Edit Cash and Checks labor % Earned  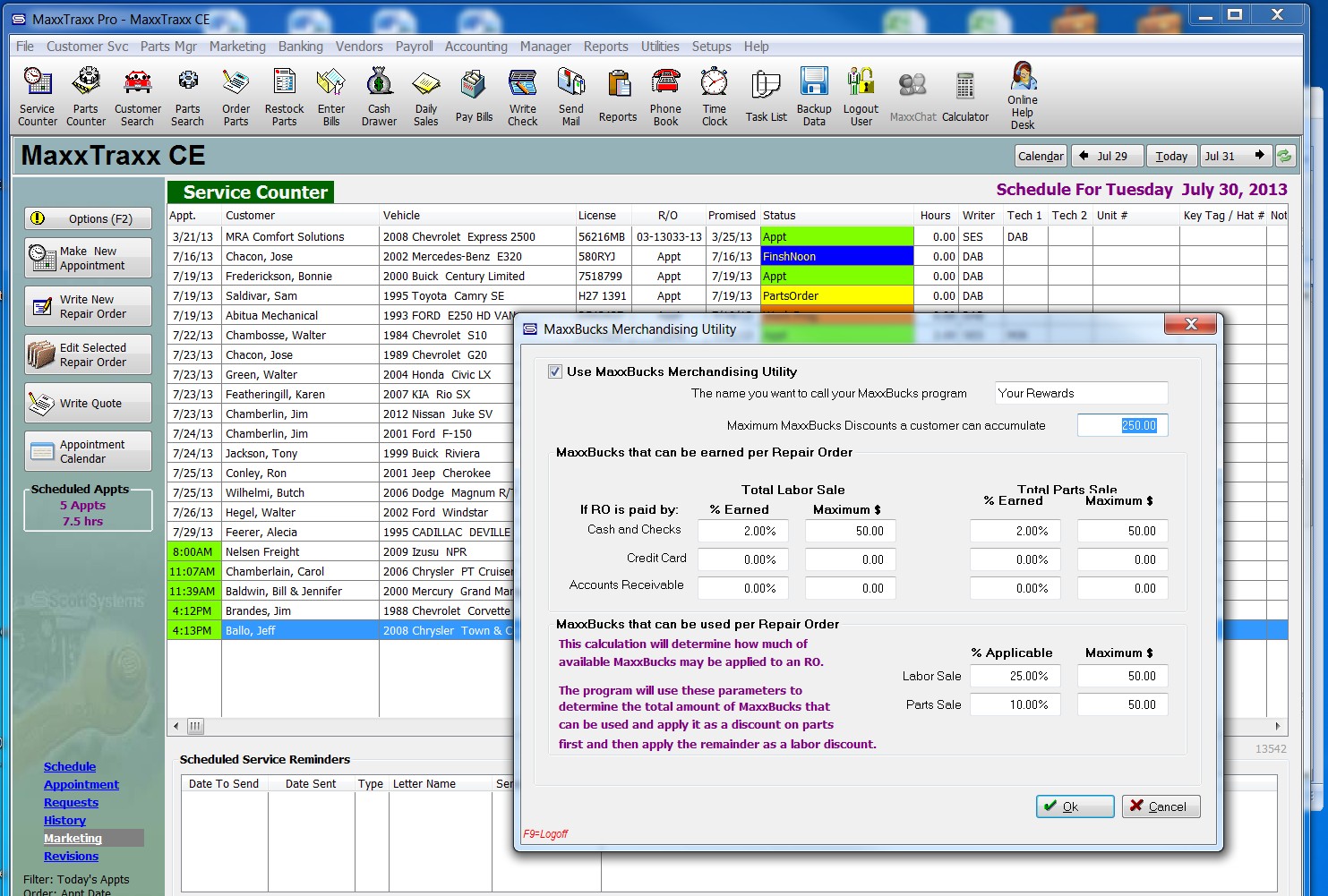[x=743, y=531]
